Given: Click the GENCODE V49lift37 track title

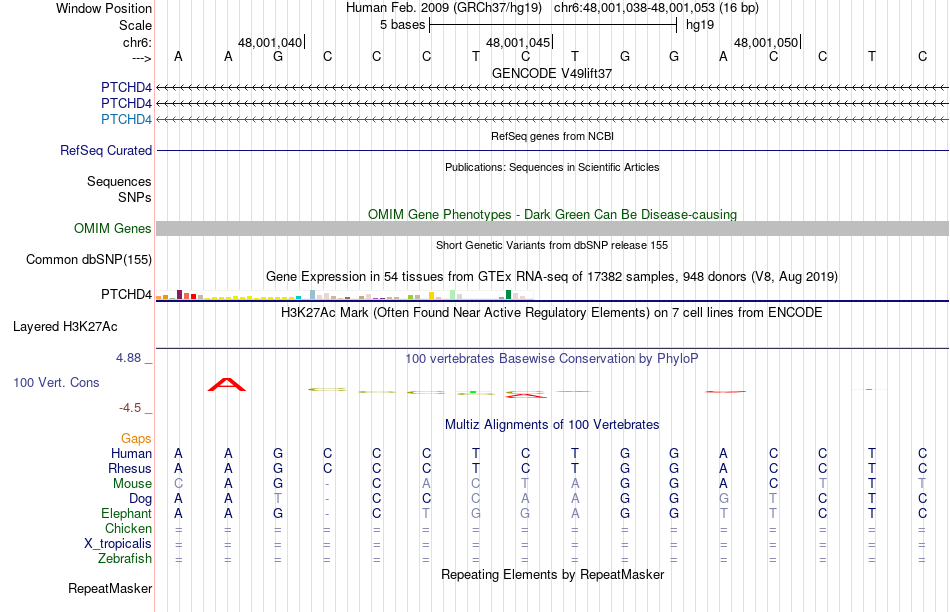Looking at the screenshot, I should 552,73.
